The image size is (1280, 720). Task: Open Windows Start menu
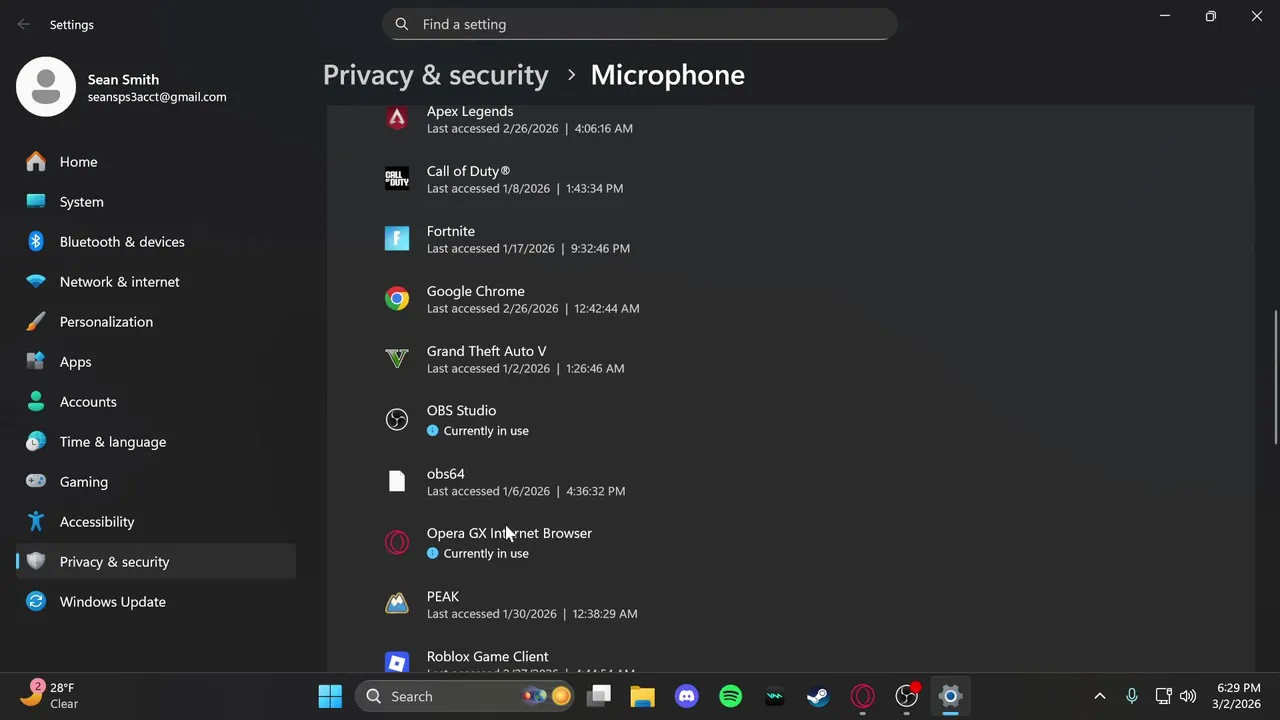[330, 696]
